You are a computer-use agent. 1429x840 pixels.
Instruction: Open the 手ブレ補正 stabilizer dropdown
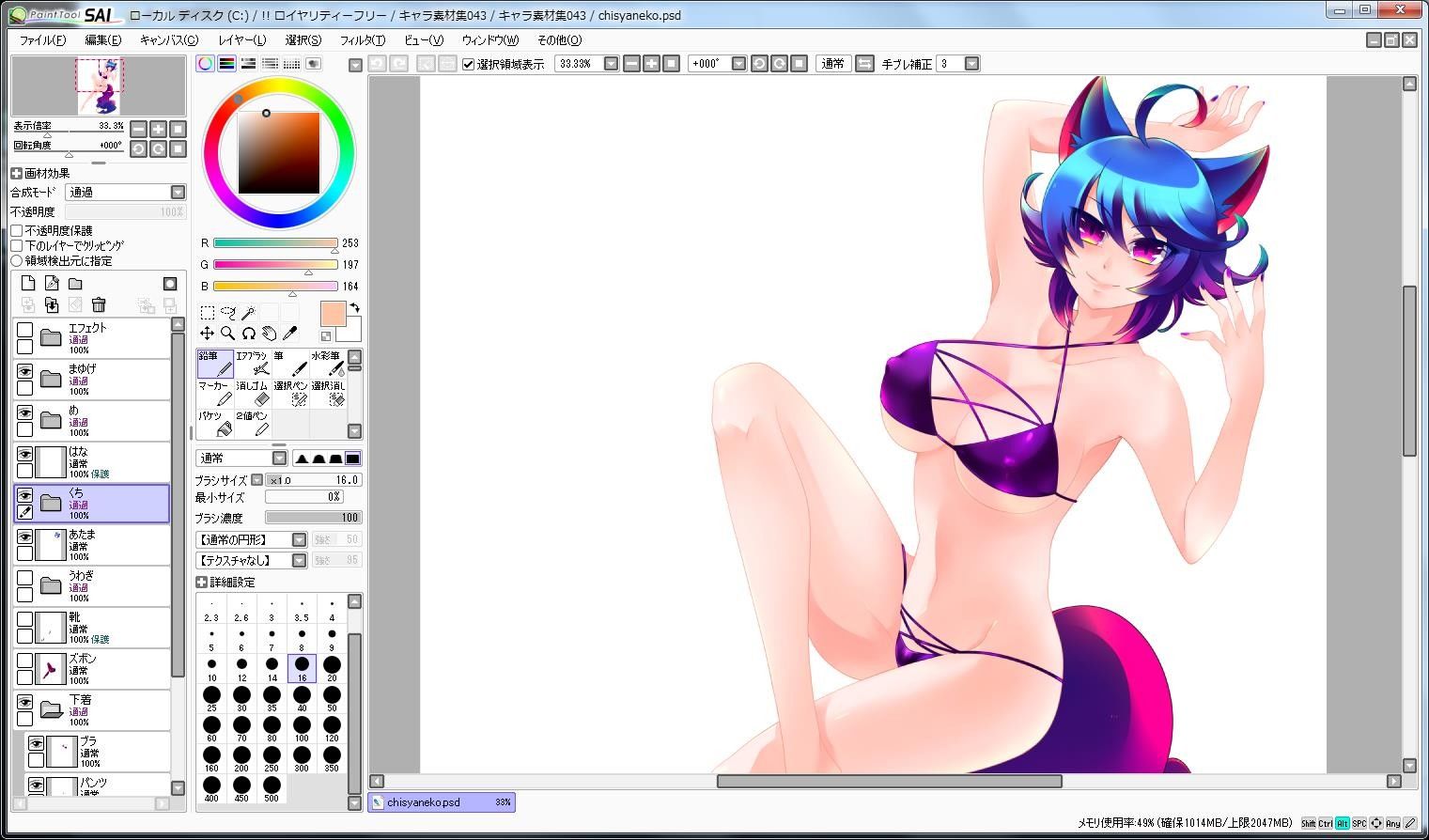click(971, 64)
